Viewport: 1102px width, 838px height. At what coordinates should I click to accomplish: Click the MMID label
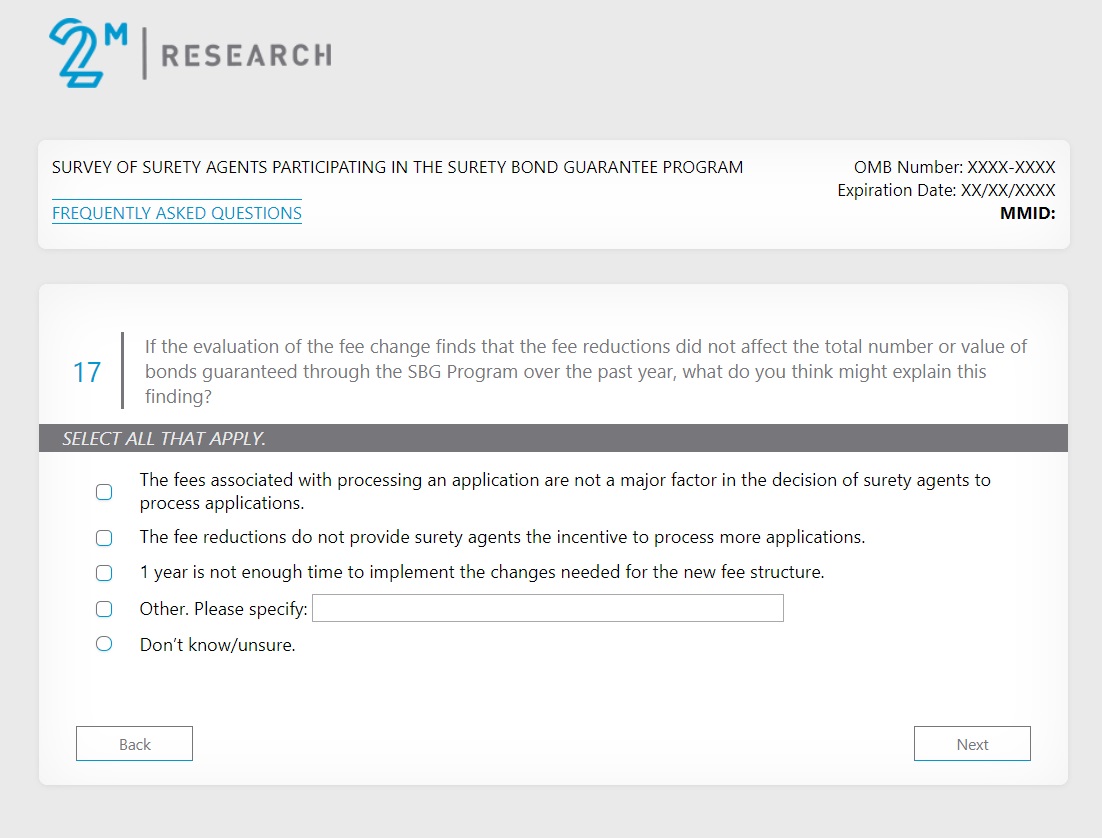tap(1027, 212)
